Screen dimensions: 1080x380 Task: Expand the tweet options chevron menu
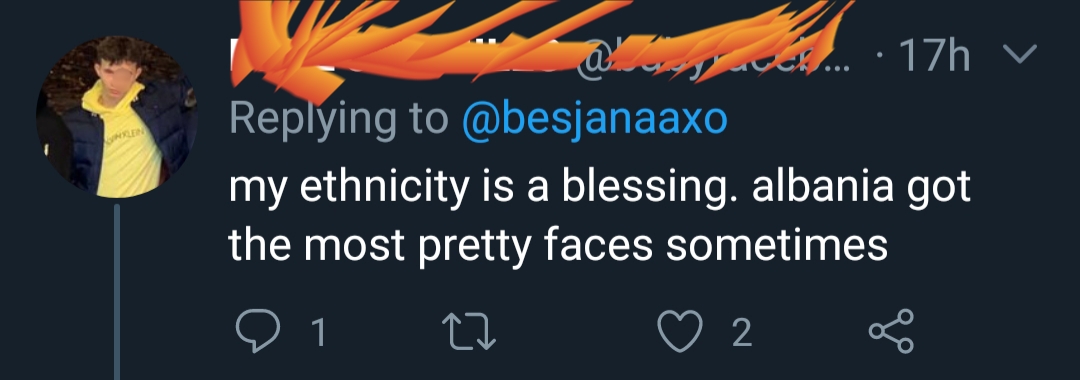(x=1017, y=54)
